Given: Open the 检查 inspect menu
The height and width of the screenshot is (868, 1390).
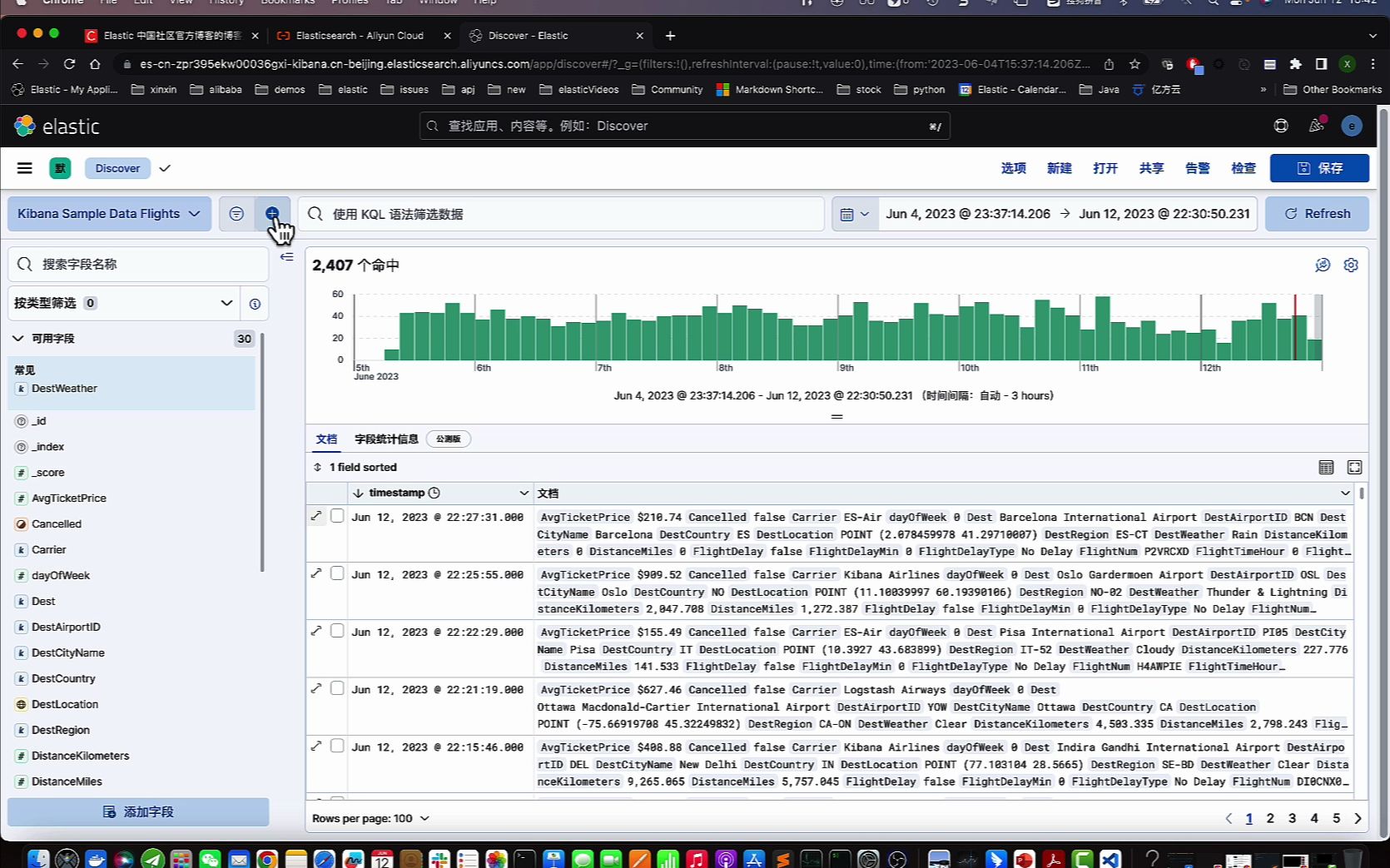Looking at the screenshot, I should 1244,168.
